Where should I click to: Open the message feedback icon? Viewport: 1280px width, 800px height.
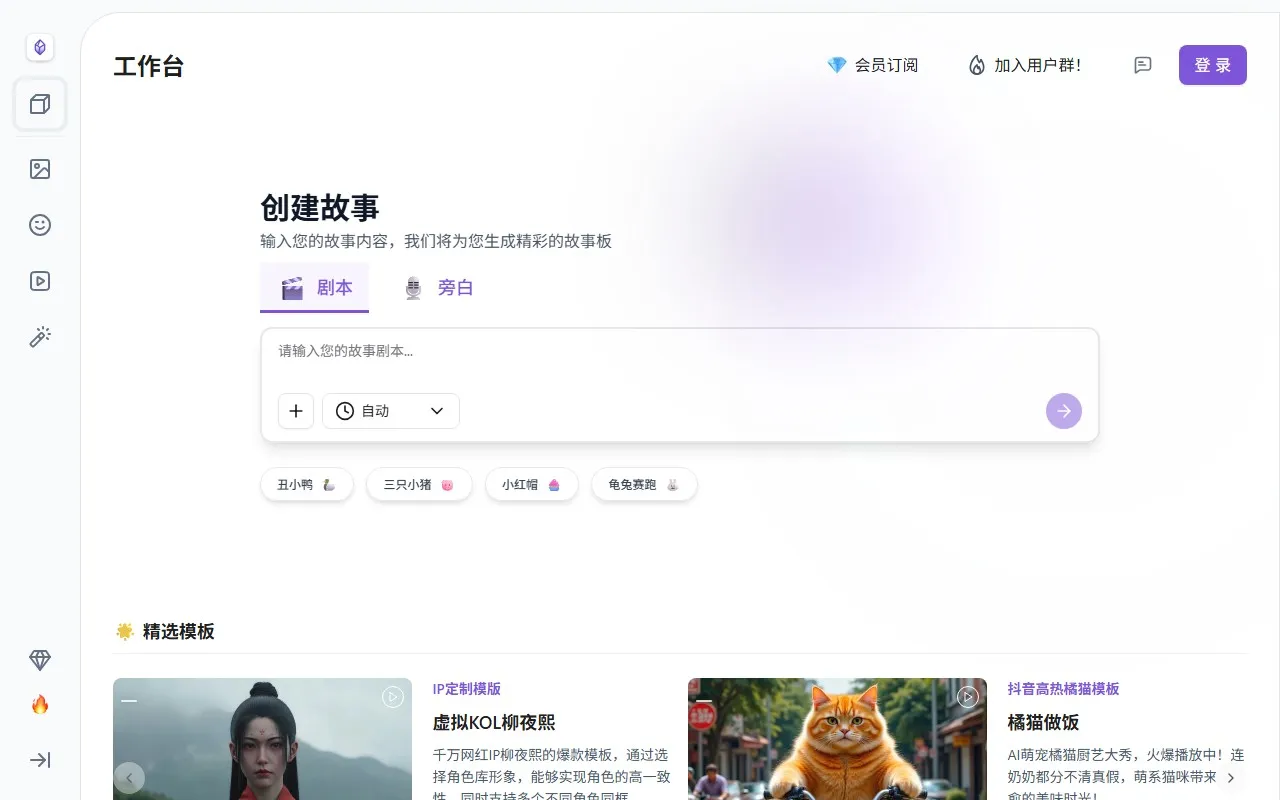coord(1143,65)
